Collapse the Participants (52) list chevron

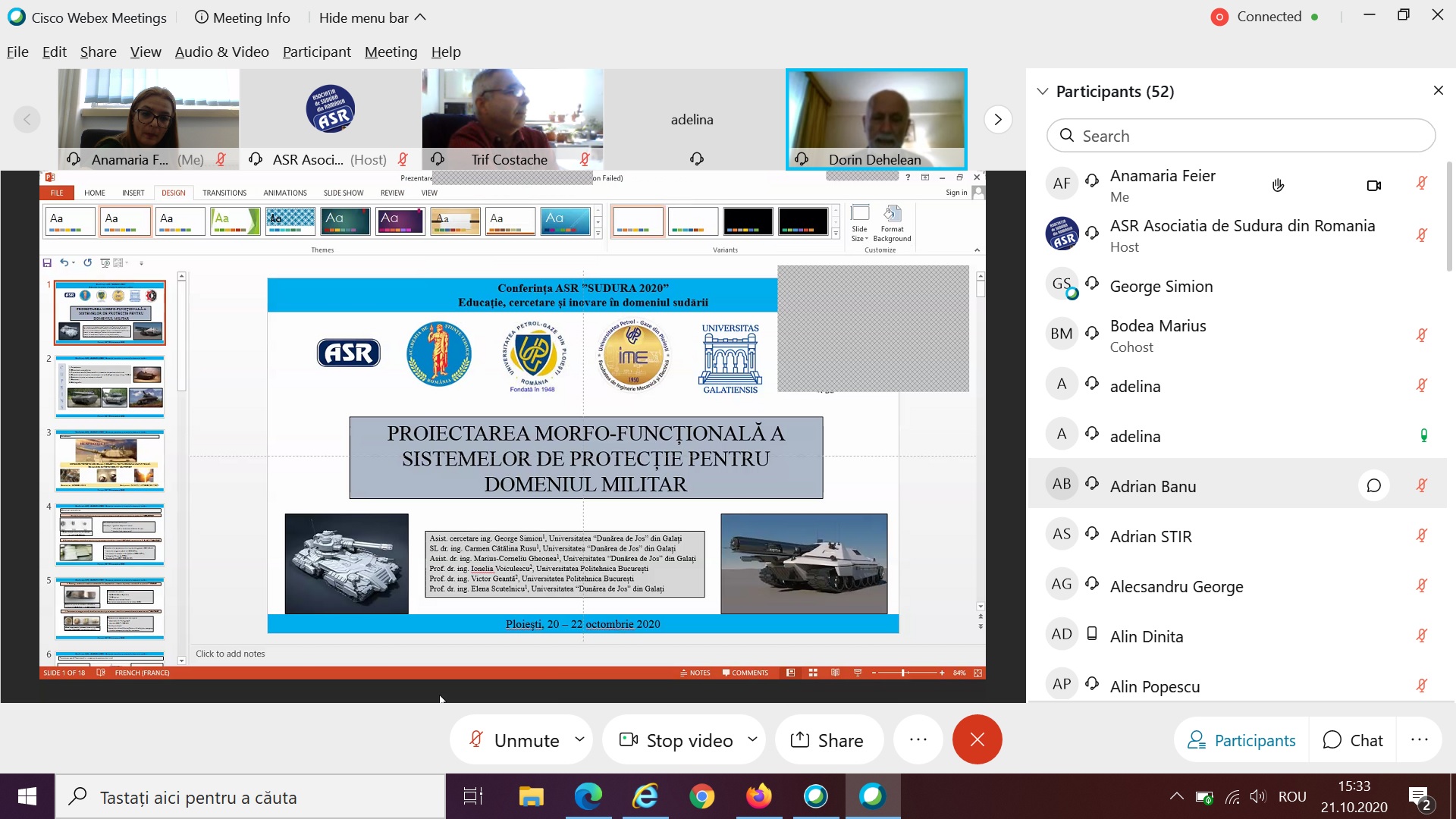pos(1043,92)
